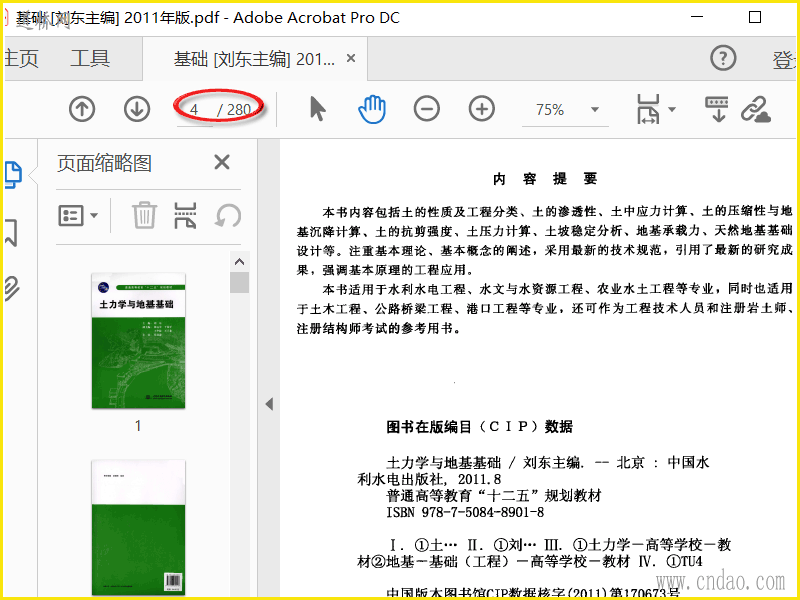Click the thumbnail scrollbar up arrow
800x600 pixels.
point(239,262)
